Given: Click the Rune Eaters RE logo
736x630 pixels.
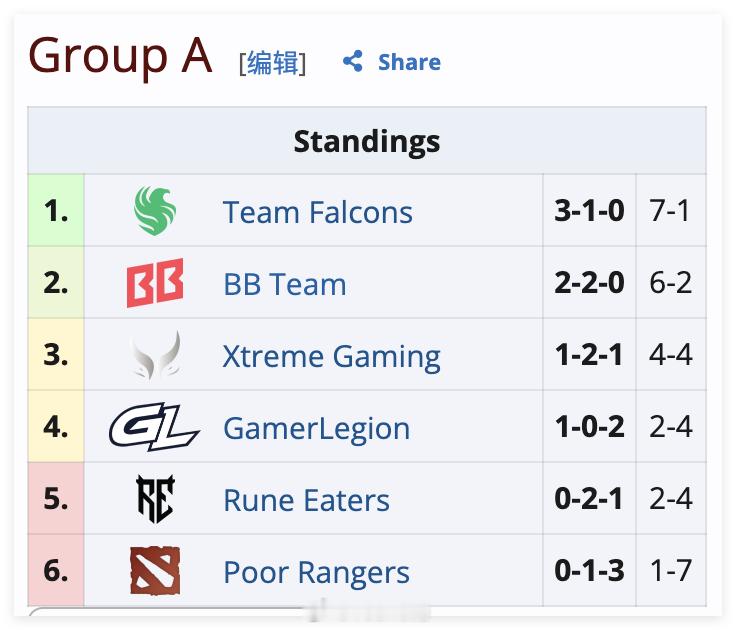Looking at the screenshot, I should click(x=155, y=499).
